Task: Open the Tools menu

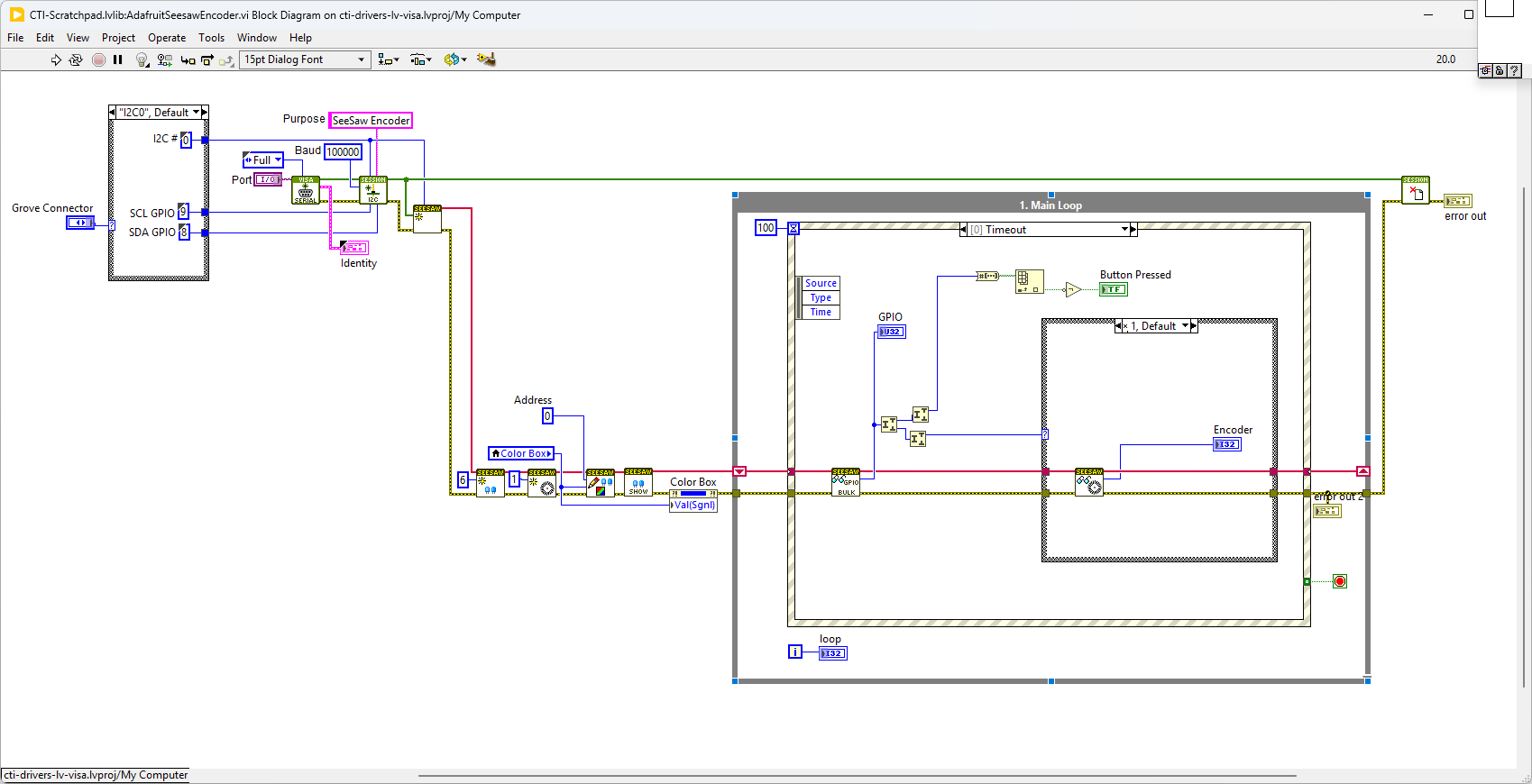Action: 211,38
